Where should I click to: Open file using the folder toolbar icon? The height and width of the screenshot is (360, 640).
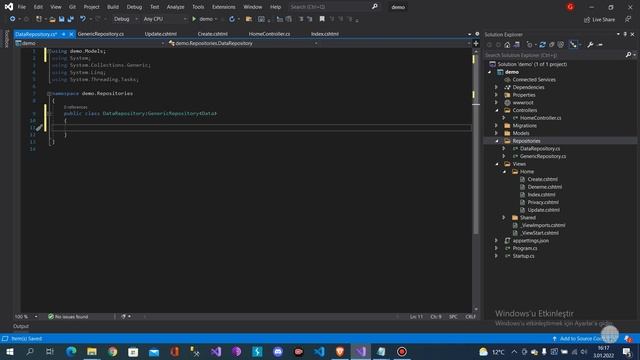click(x=52, y=19)
